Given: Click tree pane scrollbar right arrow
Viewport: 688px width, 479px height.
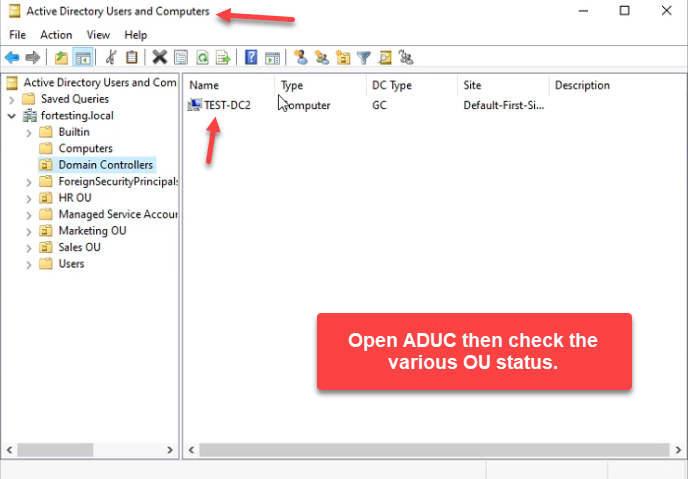Looking at the screenshot, I should pyautogui.click(x=170, y=450).
